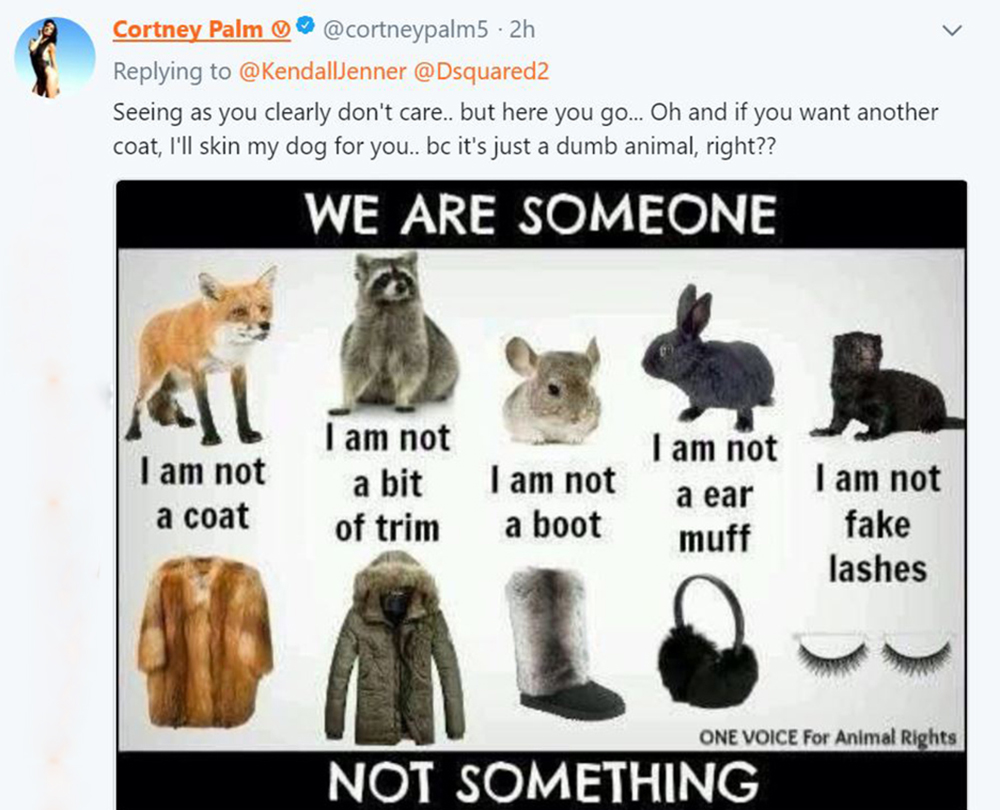Click the fox picture in the image
This screenshot has height=810, width=1000.
pos(203,355)
